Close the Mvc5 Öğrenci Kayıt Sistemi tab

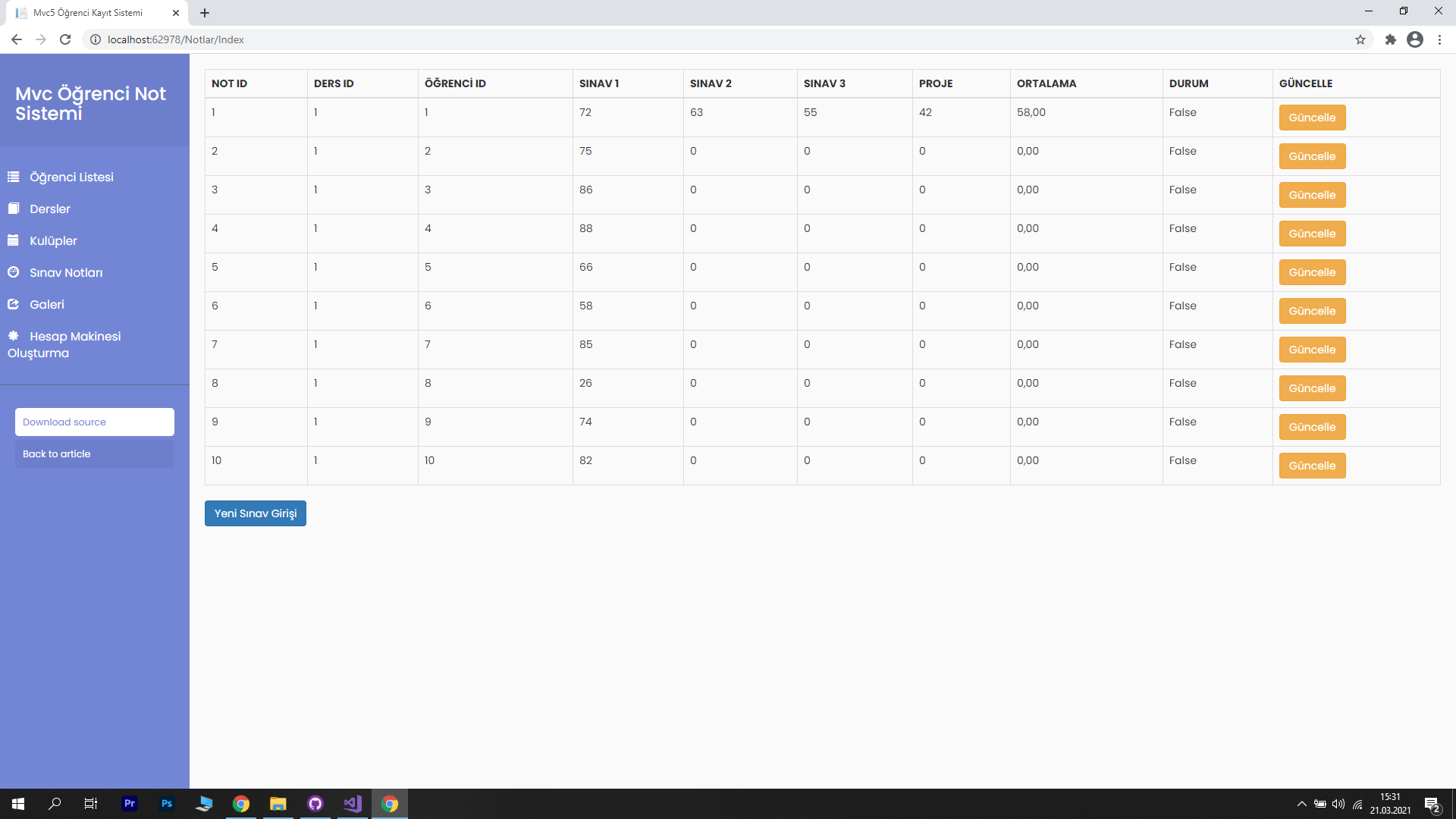point(176,13)
